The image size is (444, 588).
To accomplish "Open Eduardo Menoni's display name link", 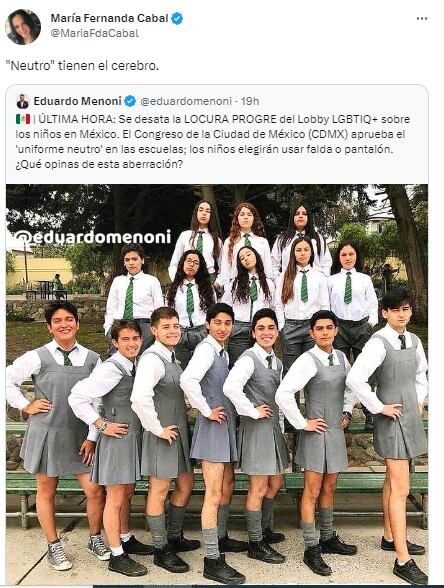I will (x=78, y=101).
